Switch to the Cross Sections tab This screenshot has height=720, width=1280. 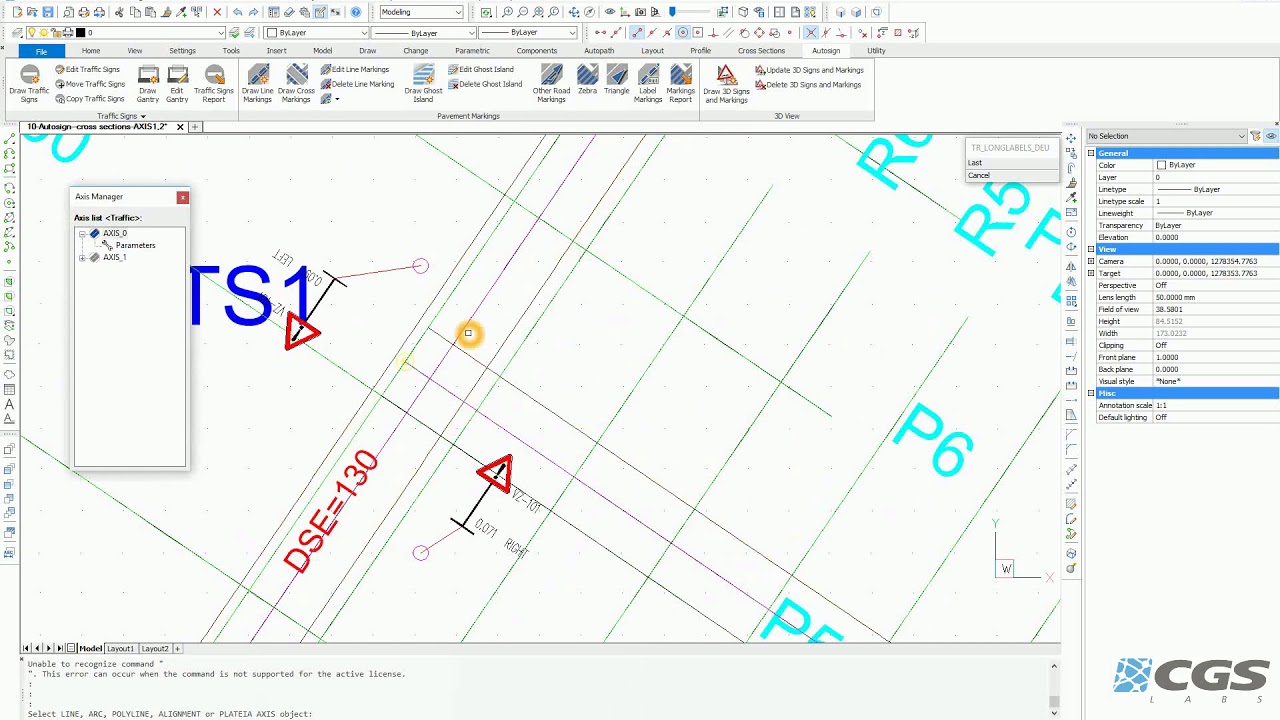click(x=761, y=50)
